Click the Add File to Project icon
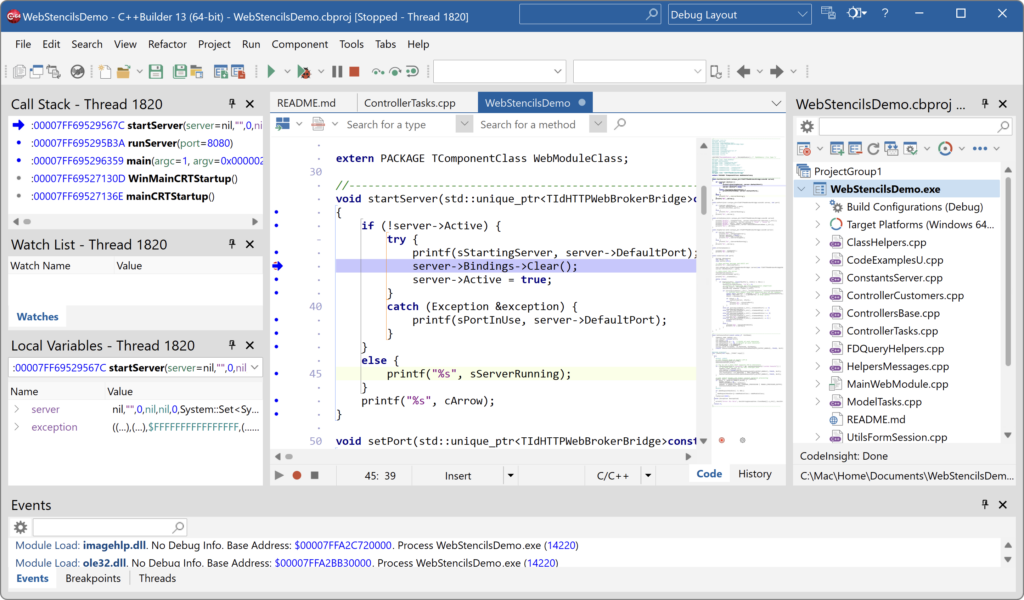Image resolution: width=1024 pixels, height=600 pixels. click(x=221, y=71)
